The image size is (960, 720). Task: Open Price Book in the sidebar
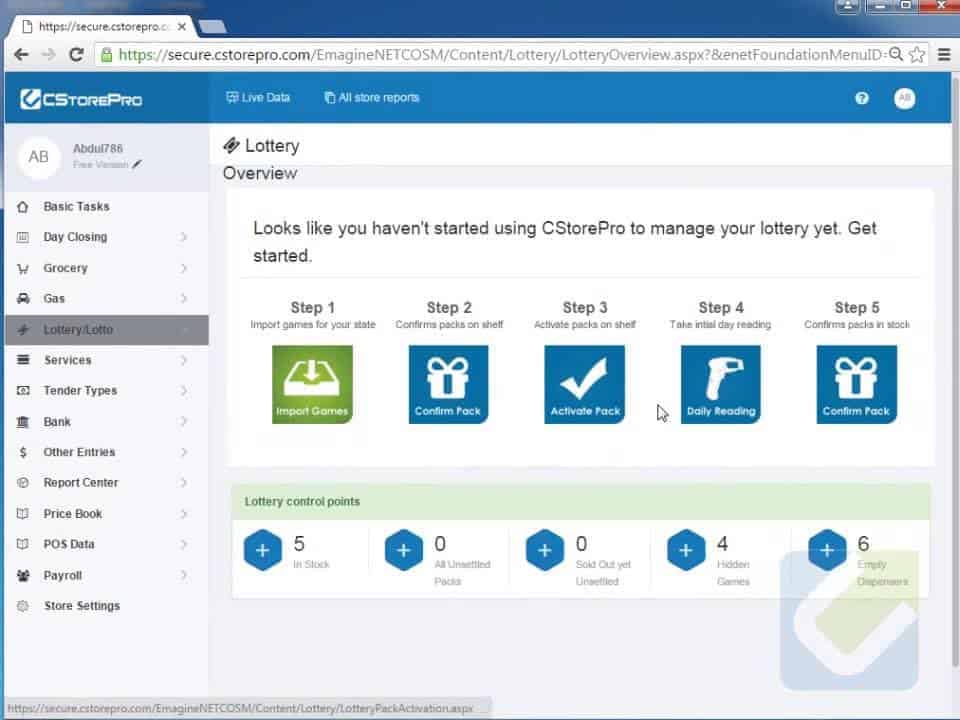point(107,514)
